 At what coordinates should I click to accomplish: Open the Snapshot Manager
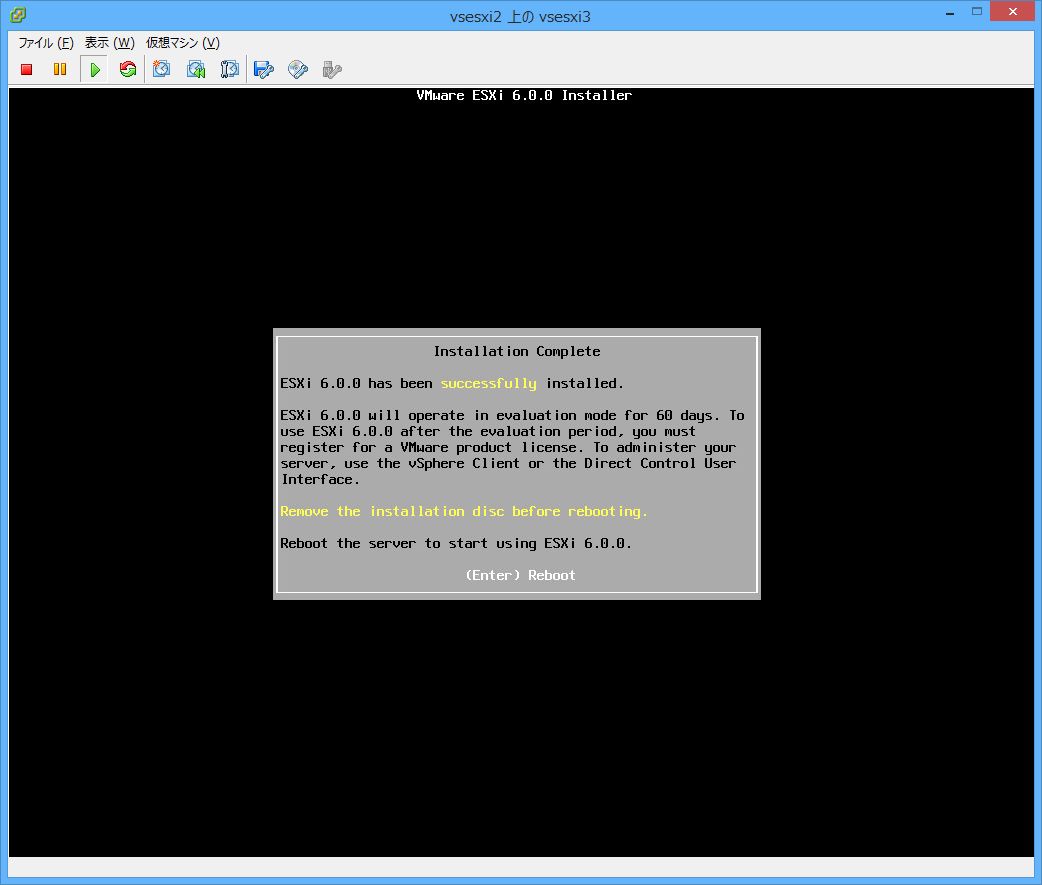point(229,69)
